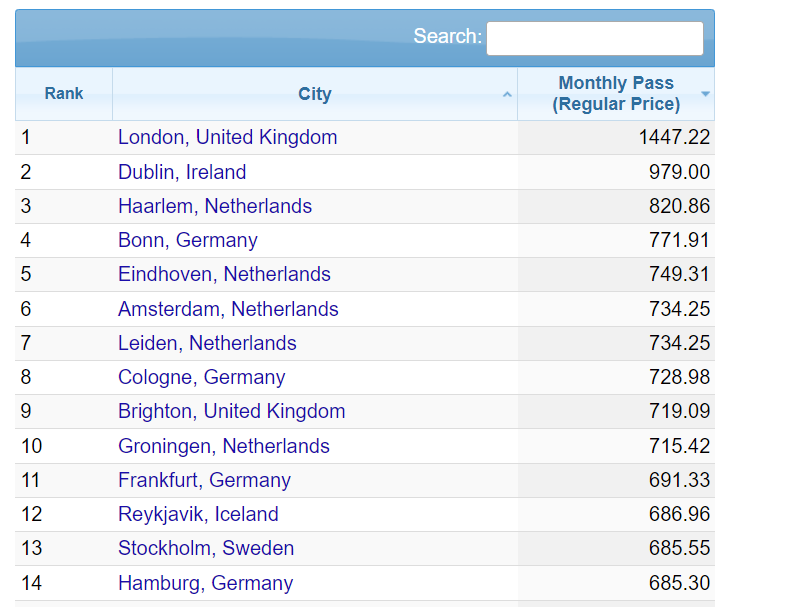Click the City column sort-up arrow icon

pyautogui.click(x=507, y=95)
